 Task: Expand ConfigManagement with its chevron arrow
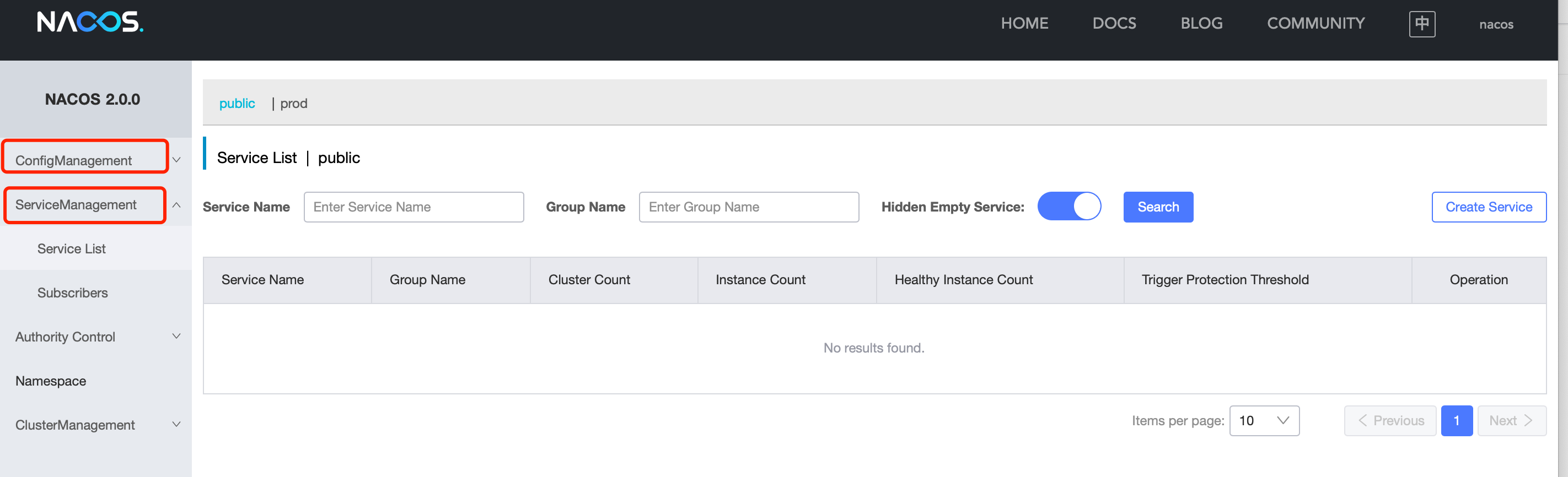176,160
